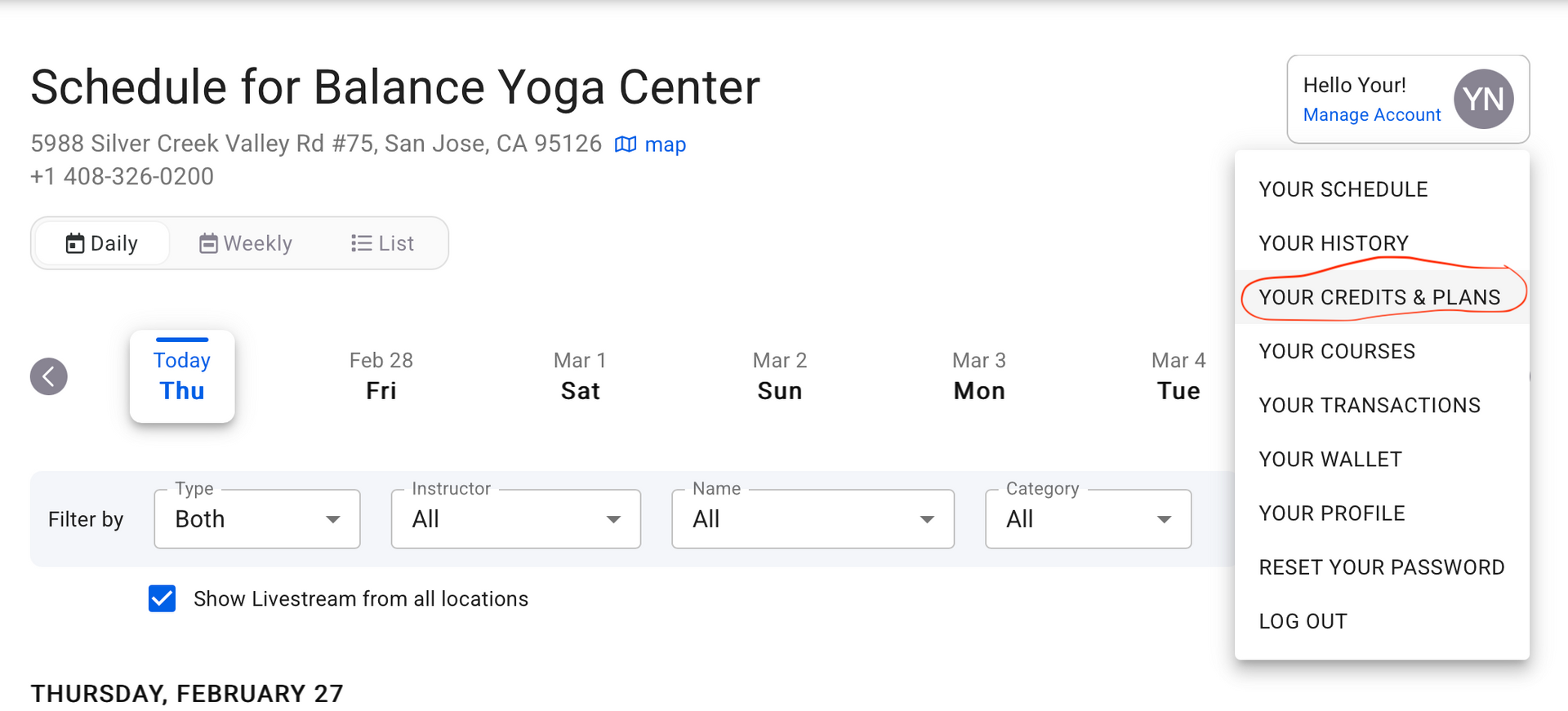Select Mar 1 Sat date
This screenshot has width=1568, height=711.
tap(580, 376)
